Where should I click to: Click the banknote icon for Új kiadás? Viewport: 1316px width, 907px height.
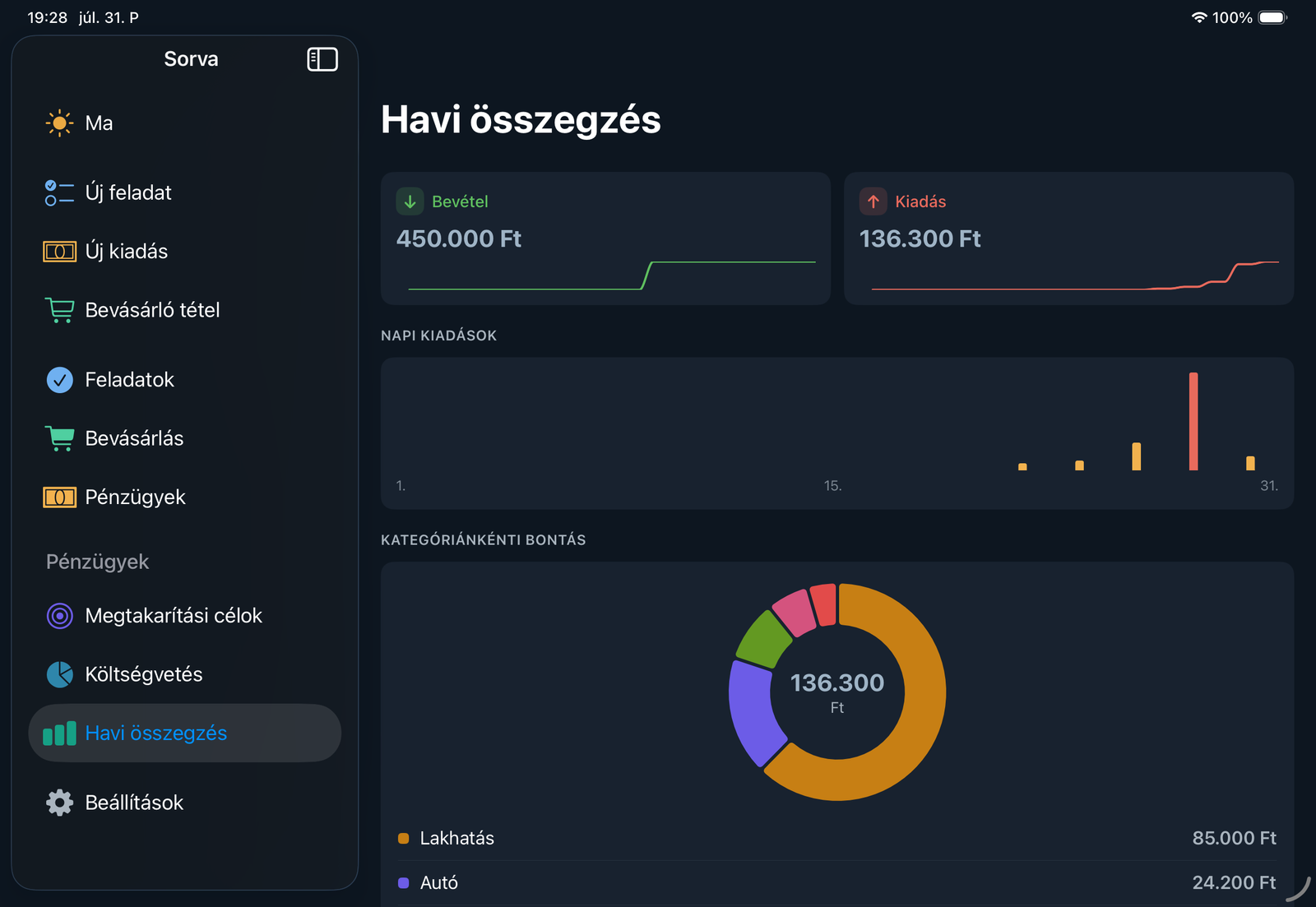click(59, 252)
